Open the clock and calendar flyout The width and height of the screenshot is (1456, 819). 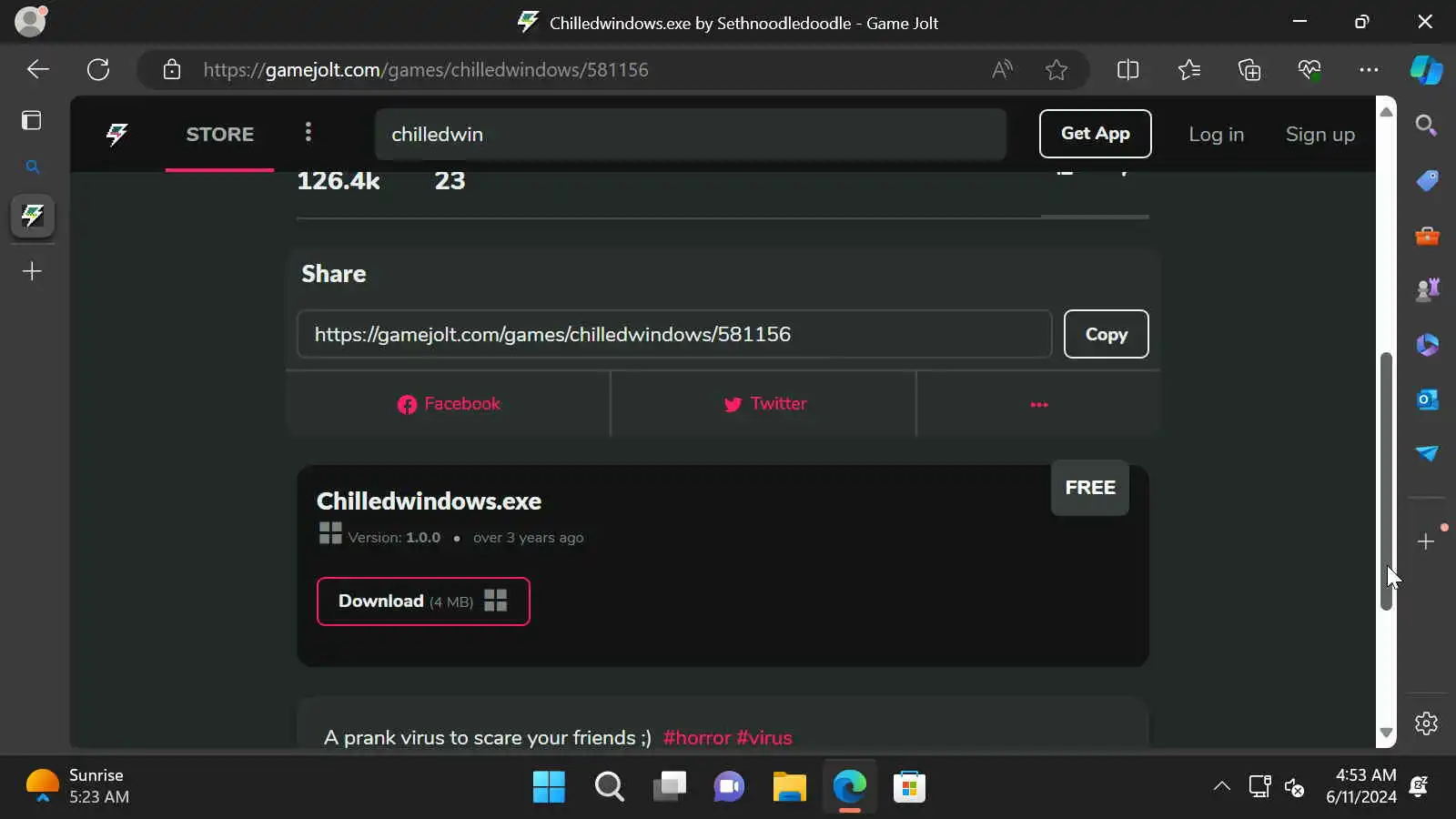click(1360, 786)
